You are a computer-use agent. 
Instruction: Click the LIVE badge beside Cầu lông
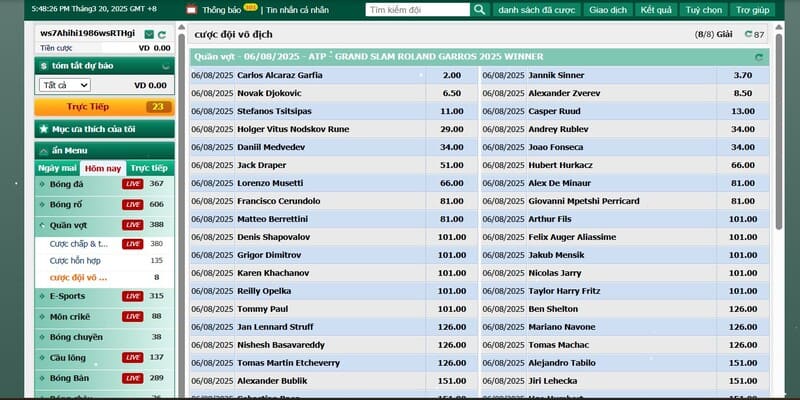[132, 358]
